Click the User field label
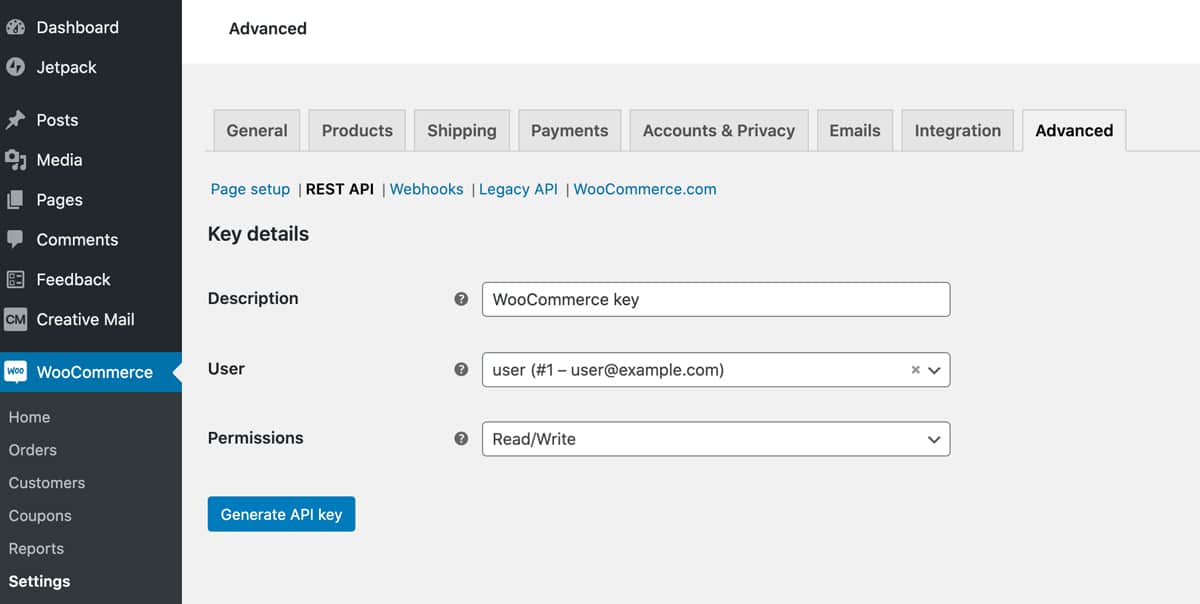The width and height of the screenshot is (1200, 604). 226,368
